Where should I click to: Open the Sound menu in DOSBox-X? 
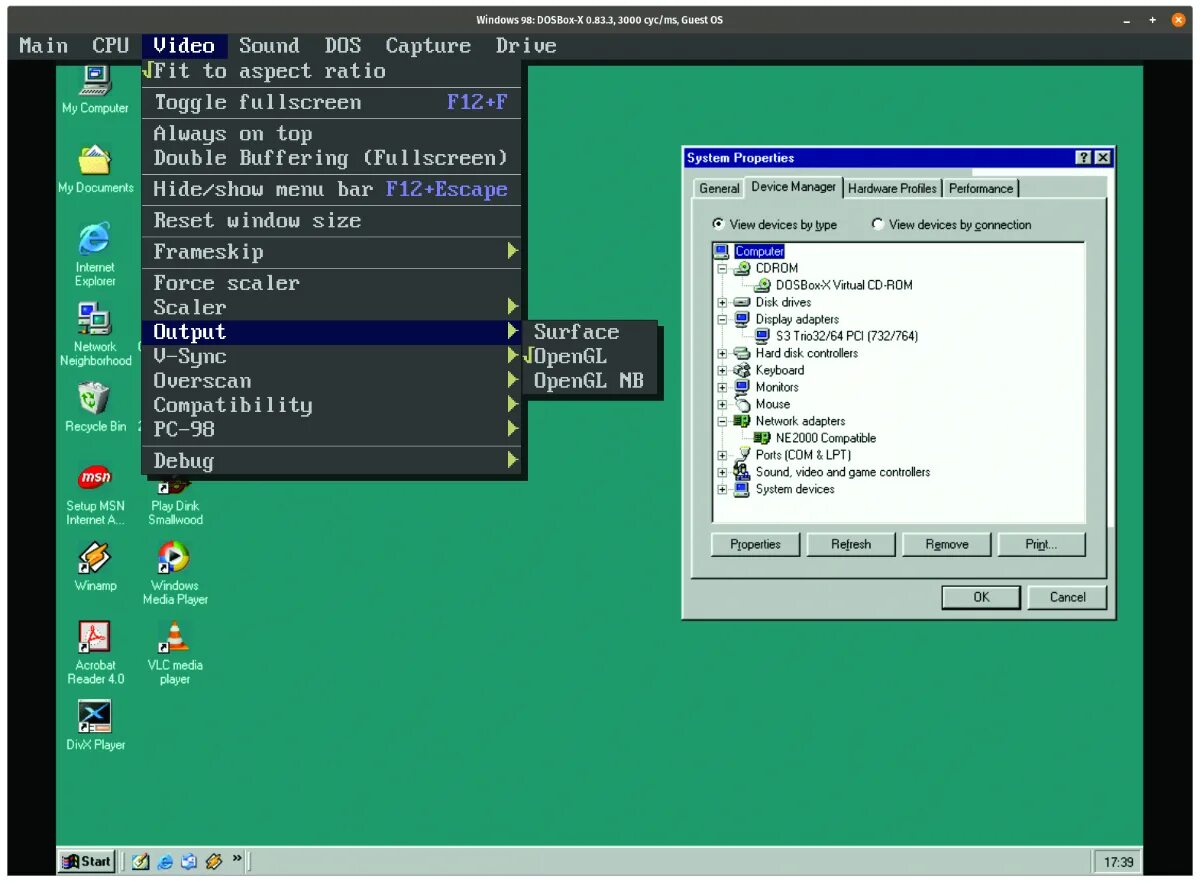click(x=269, y=46)
